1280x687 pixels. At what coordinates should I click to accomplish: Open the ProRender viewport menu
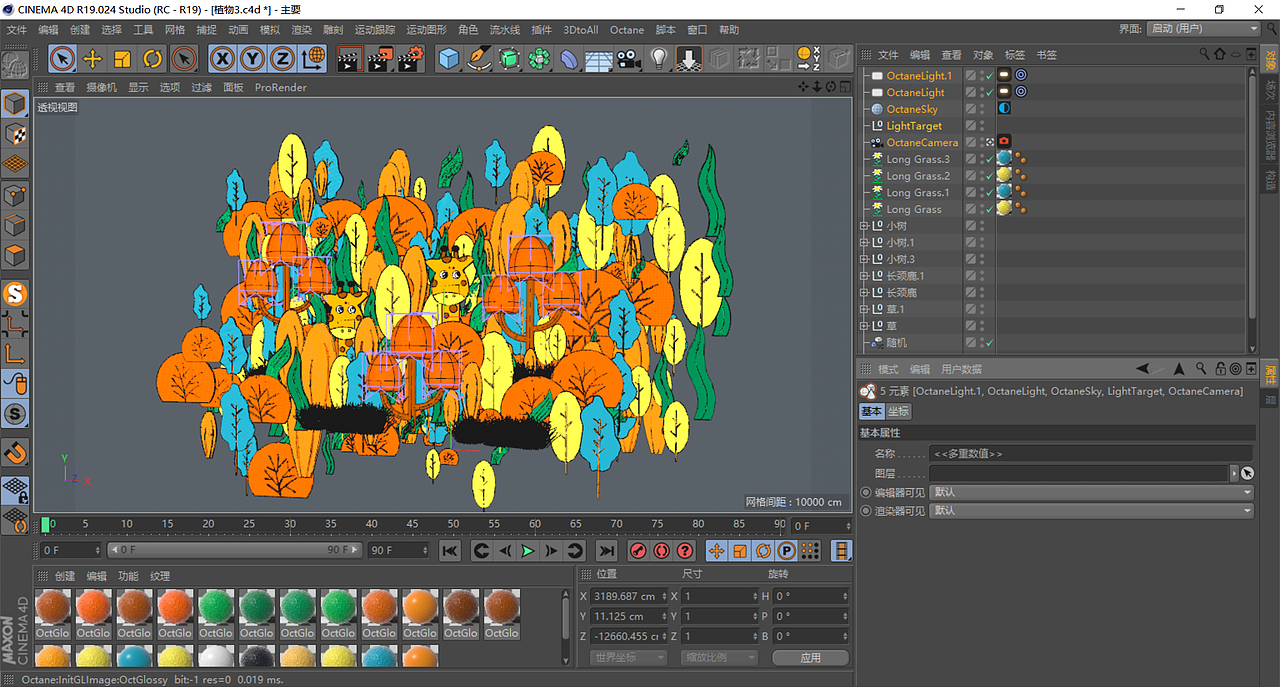click(281, 87)
